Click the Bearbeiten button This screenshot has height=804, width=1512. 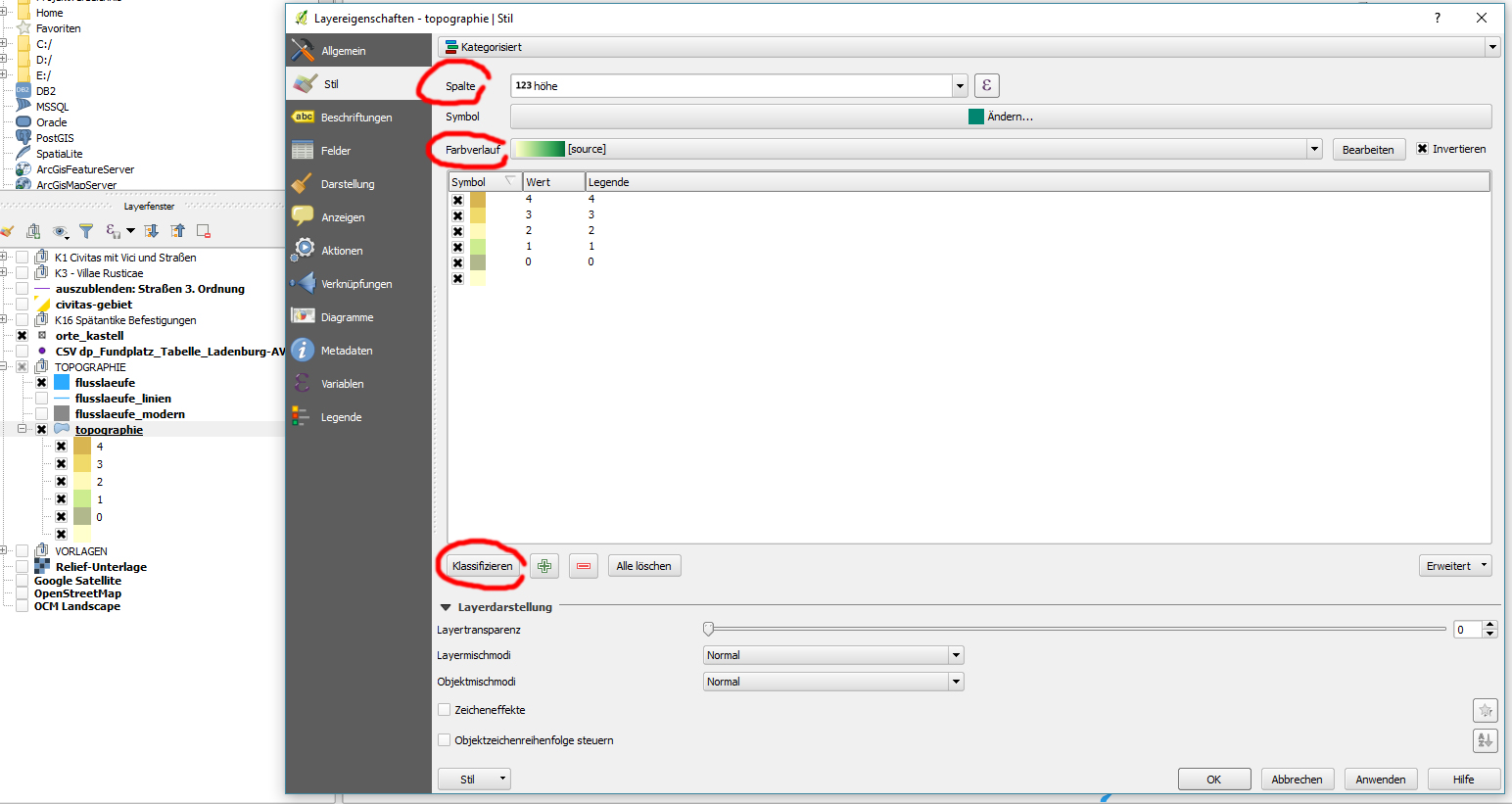(1368, 149)
